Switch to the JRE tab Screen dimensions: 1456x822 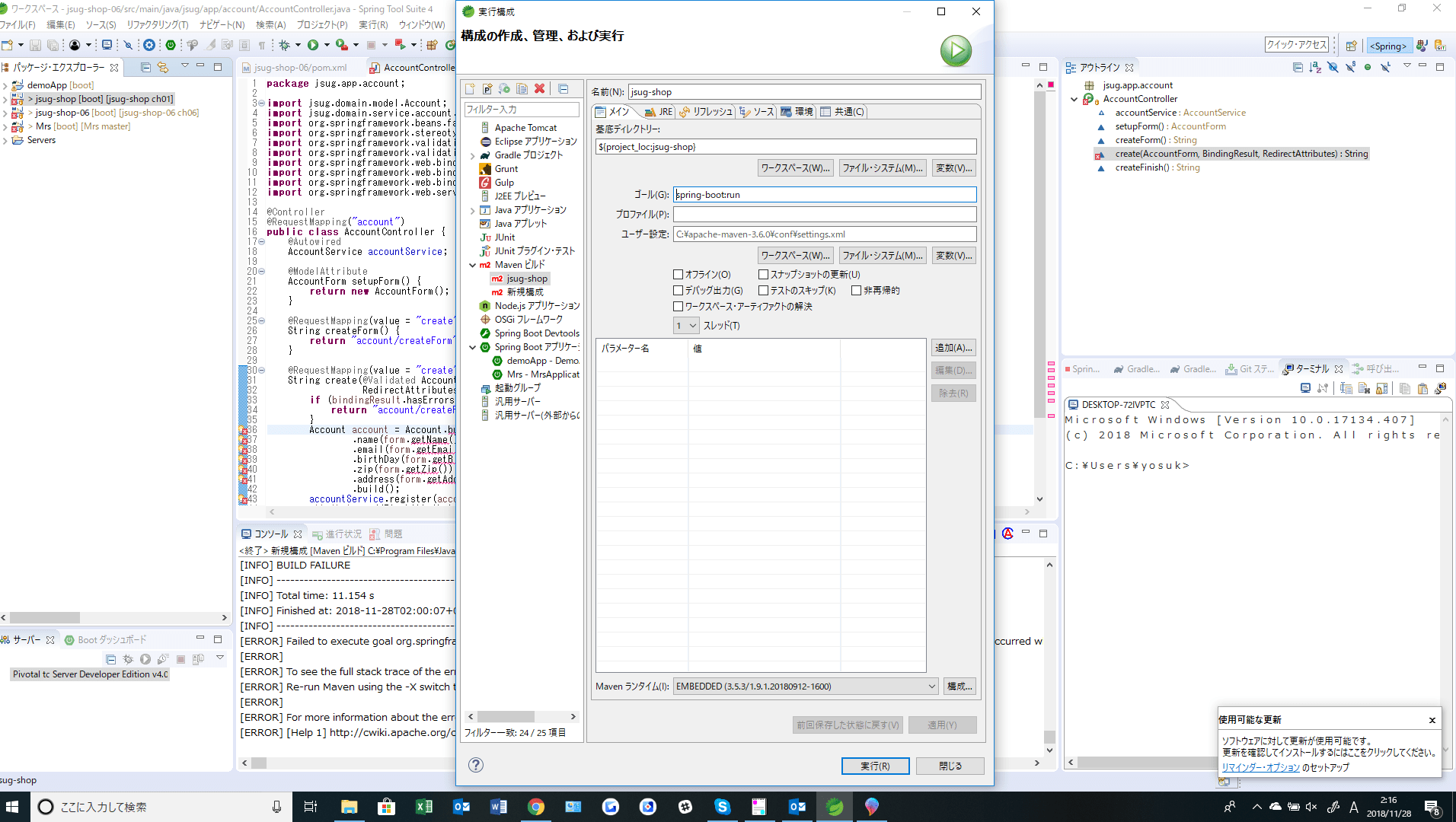[659, 112]
